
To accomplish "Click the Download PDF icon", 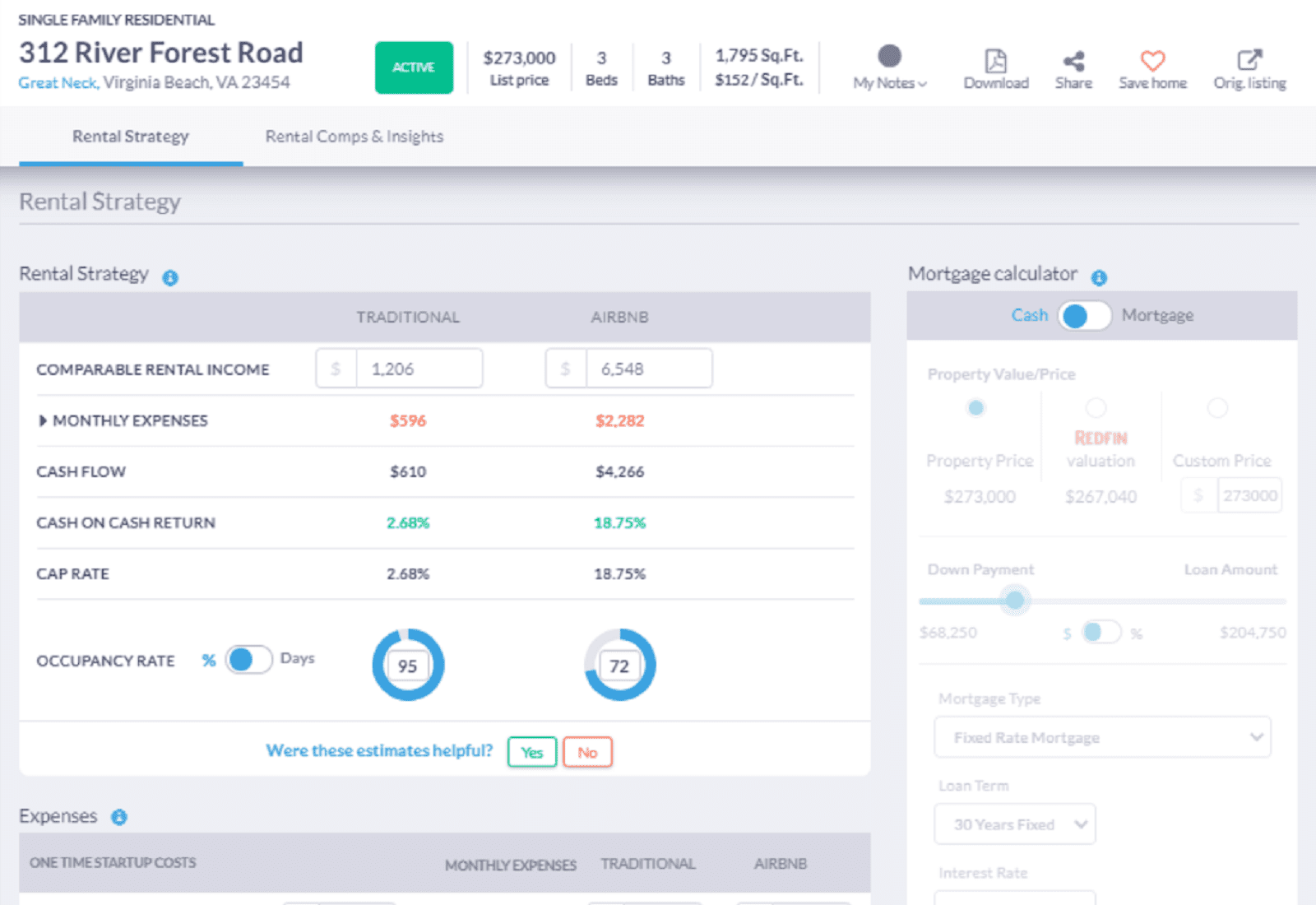I will click(x=995, y=62).
